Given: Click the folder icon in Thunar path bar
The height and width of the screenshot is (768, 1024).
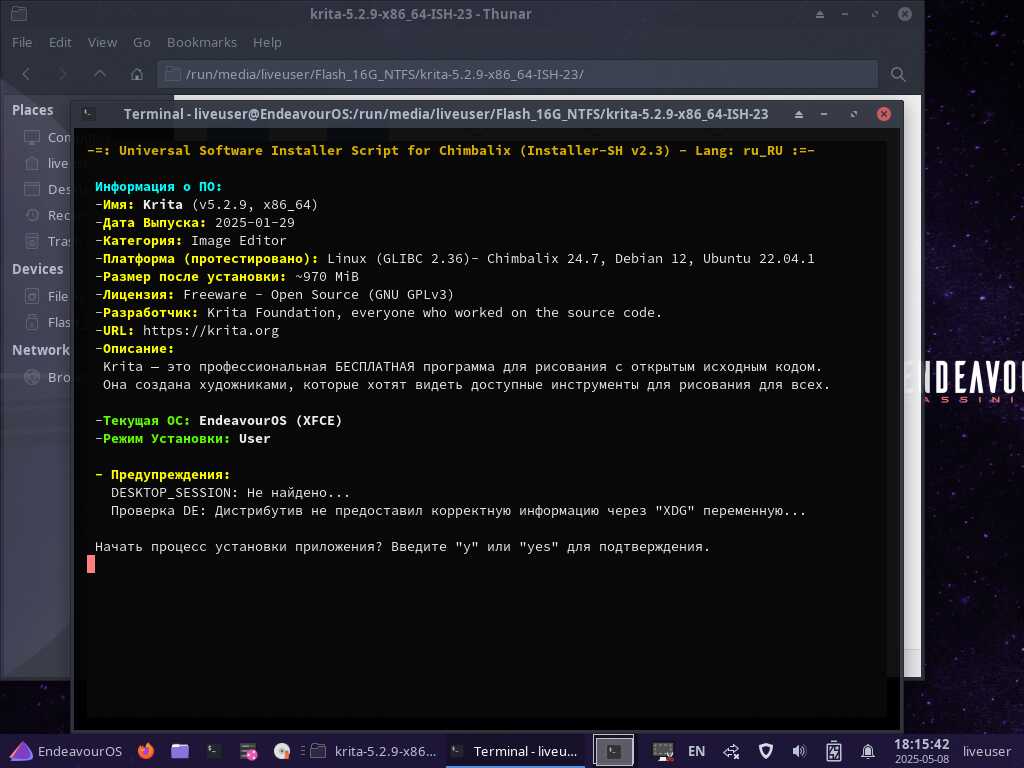Looking at the screenshot, I should click(172, 74).
